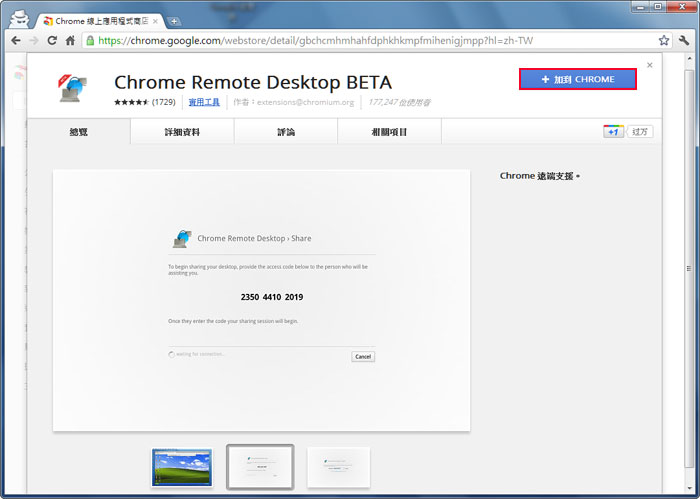Click the Chrome Remote Desktop BETA title

[253, 83]
